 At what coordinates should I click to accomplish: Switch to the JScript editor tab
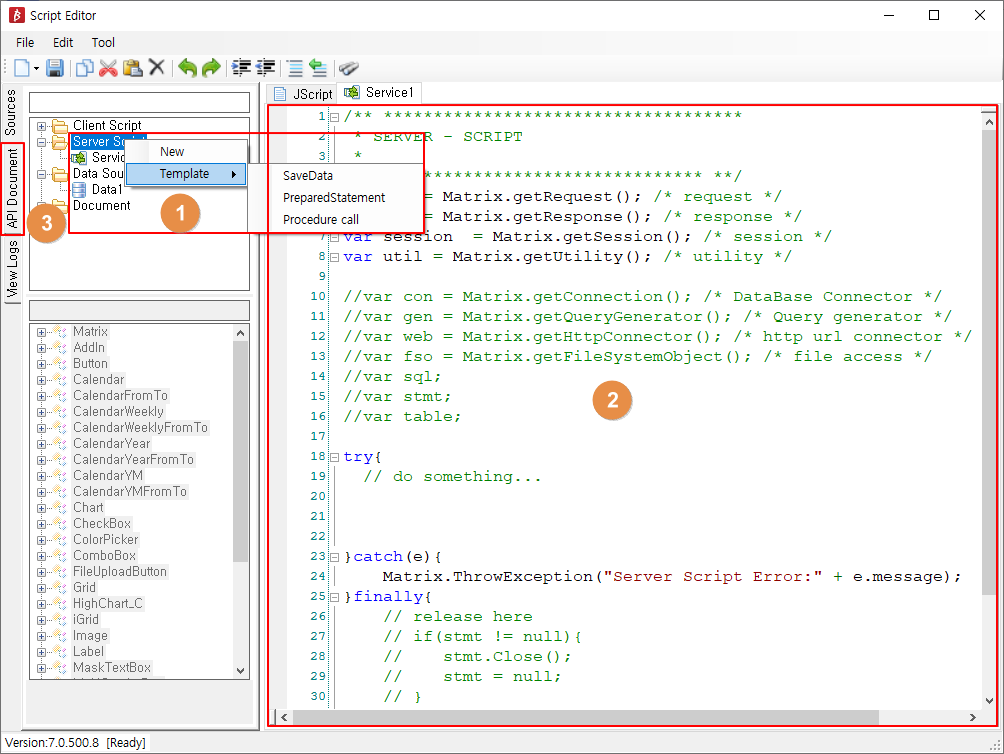pyautogui.click(x=303, y=93)
